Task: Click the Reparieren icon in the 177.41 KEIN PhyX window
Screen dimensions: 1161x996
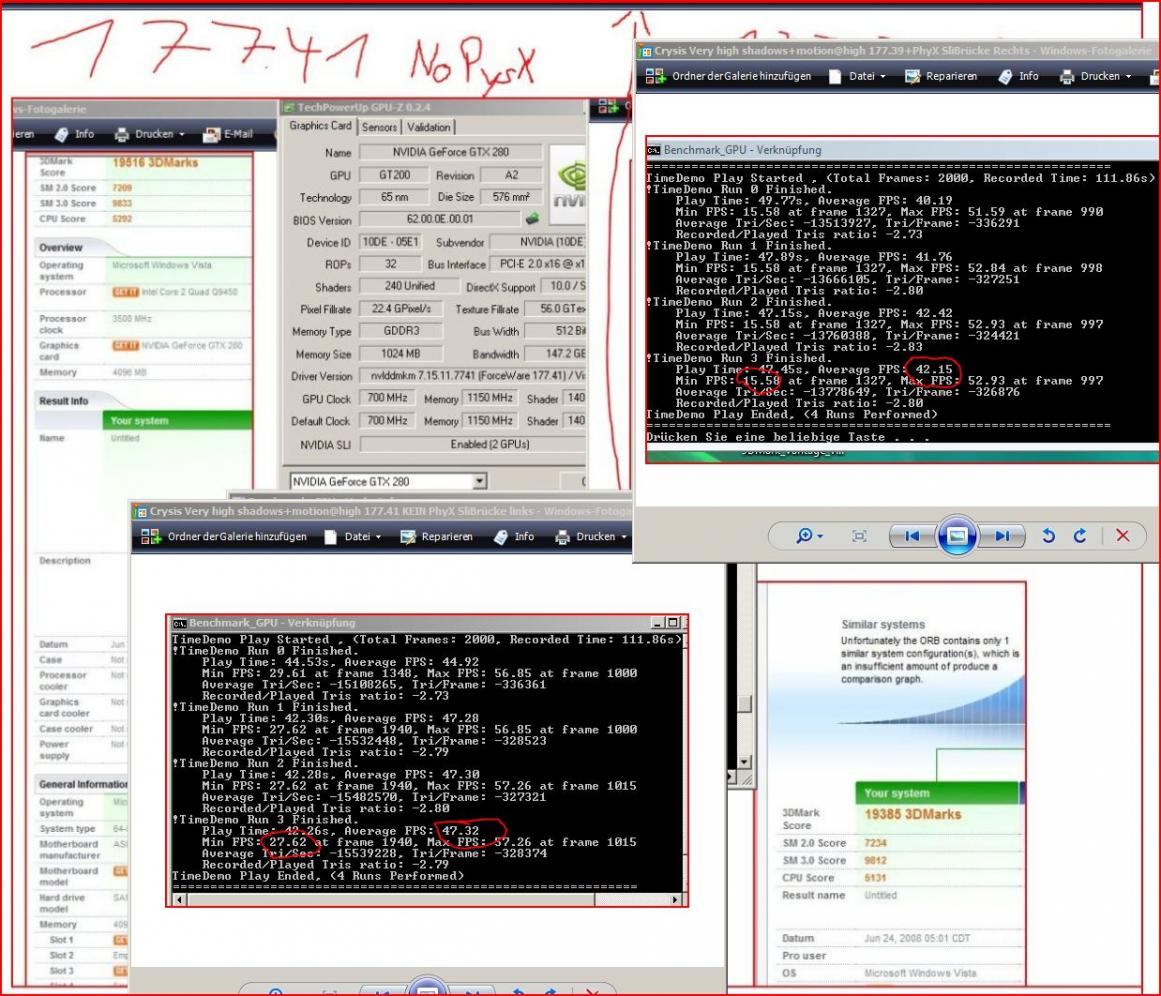Action: 408,537
